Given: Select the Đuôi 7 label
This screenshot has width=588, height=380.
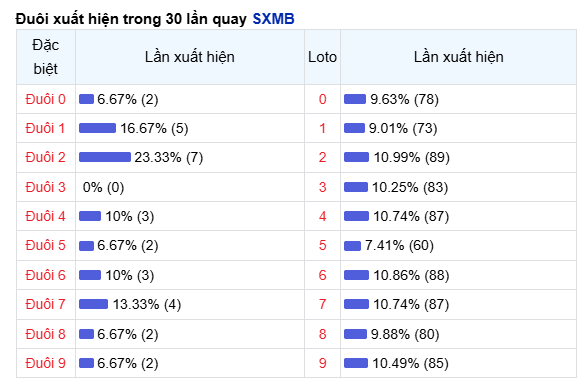Looking at the screenshot, I should pos(45,304).
